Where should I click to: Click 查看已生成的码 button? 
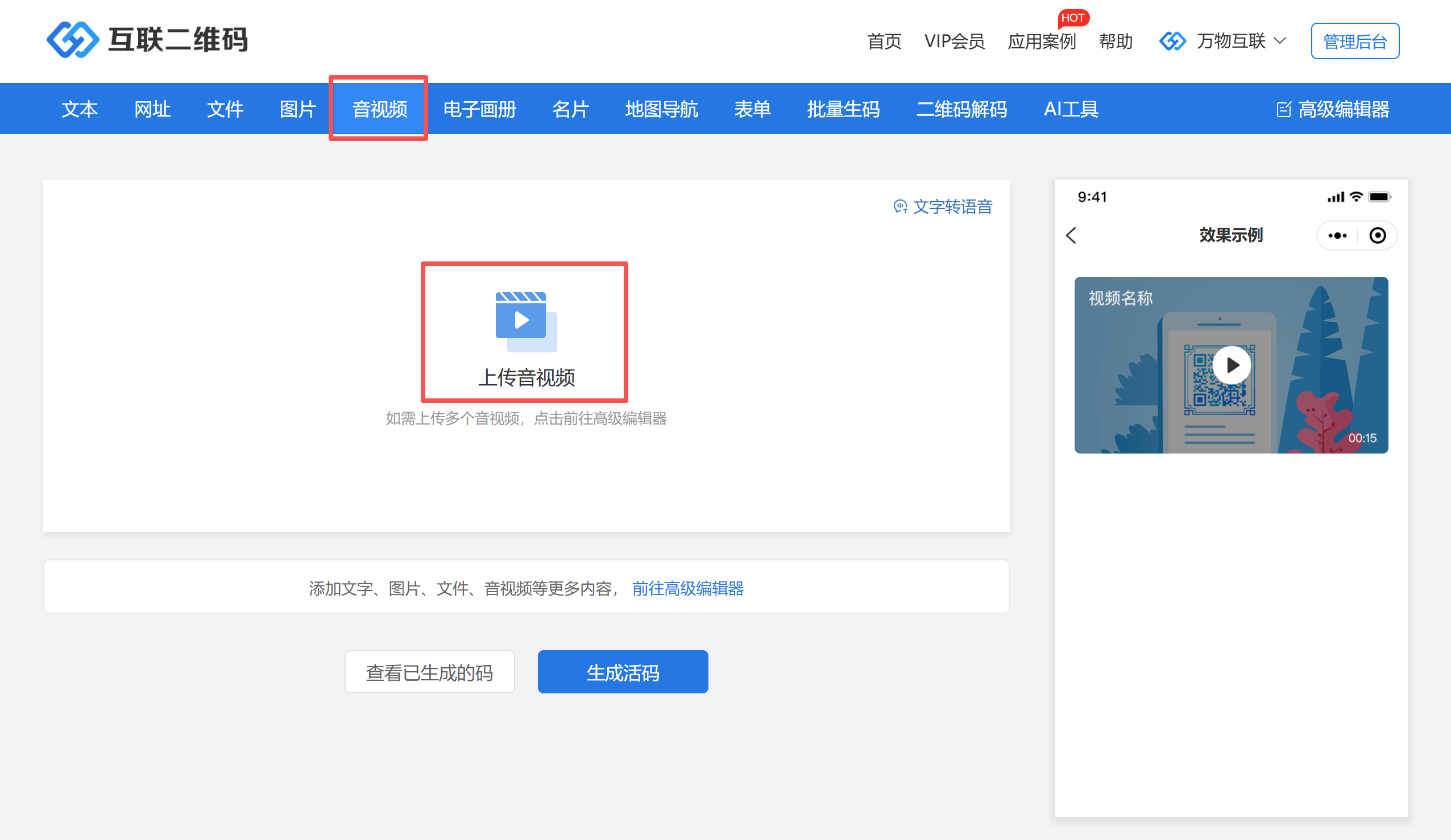tap(429, 672)
